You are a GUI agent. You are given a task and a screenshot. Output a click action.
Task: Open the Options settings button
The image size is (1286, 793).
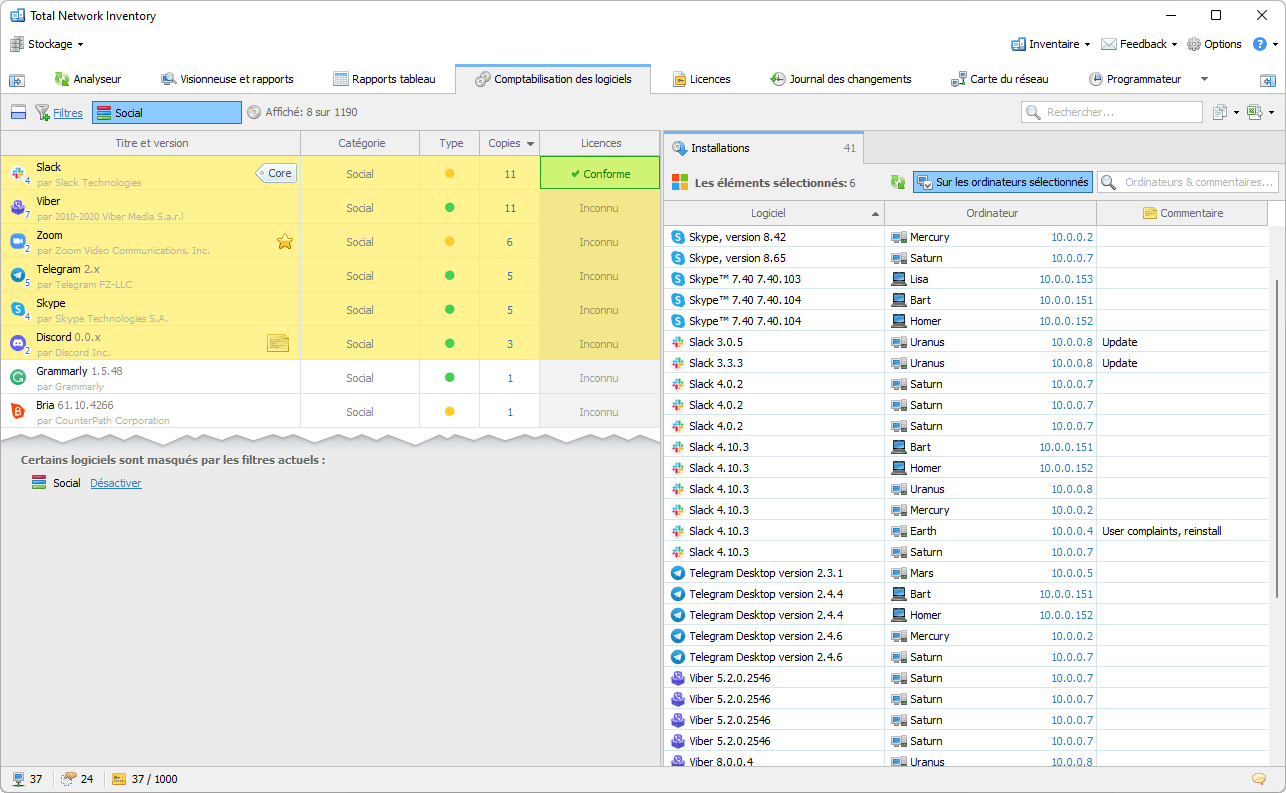1214,44
